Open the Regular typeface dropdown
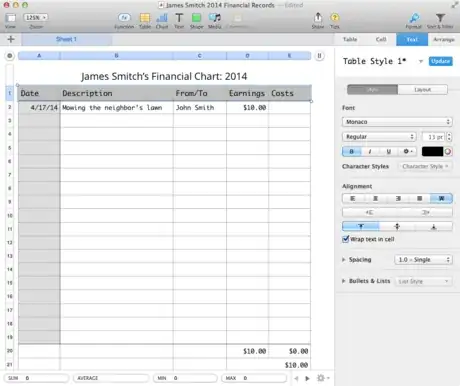The width and height of the screenshot is (460, 386). pos(379,137)
